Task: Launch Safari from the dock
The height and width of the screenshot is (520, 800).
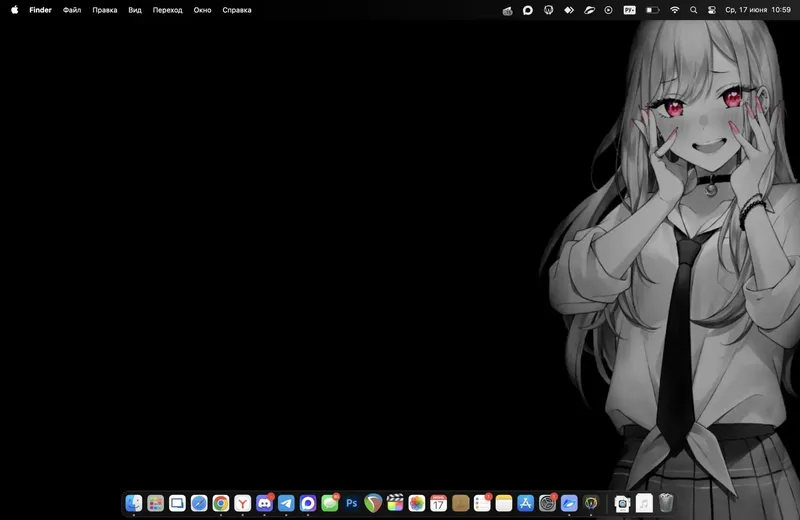Action: [199, 503]
